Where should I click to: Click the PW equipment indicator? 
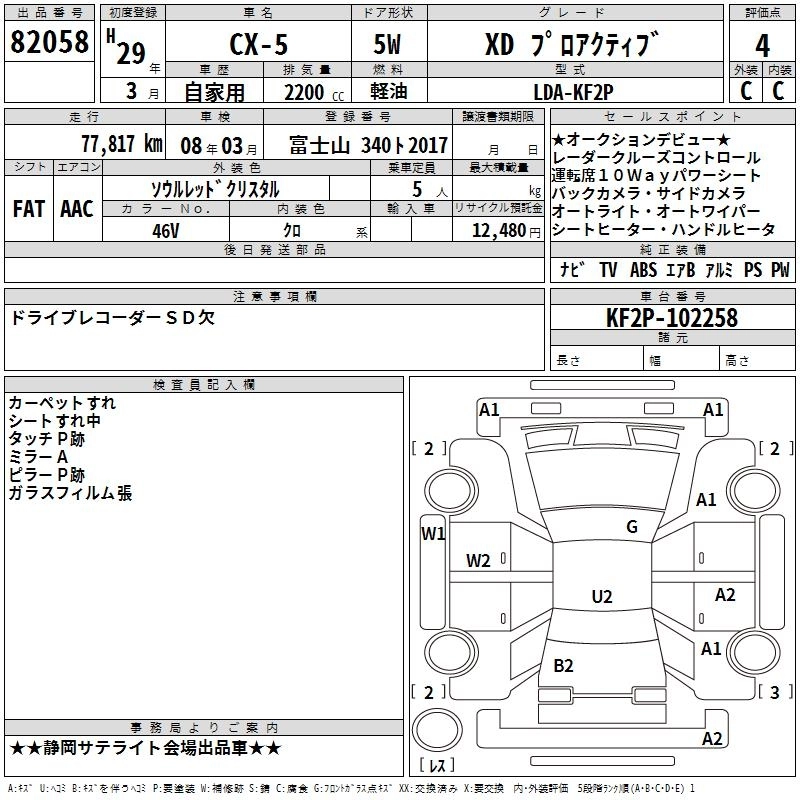(780, 270)
